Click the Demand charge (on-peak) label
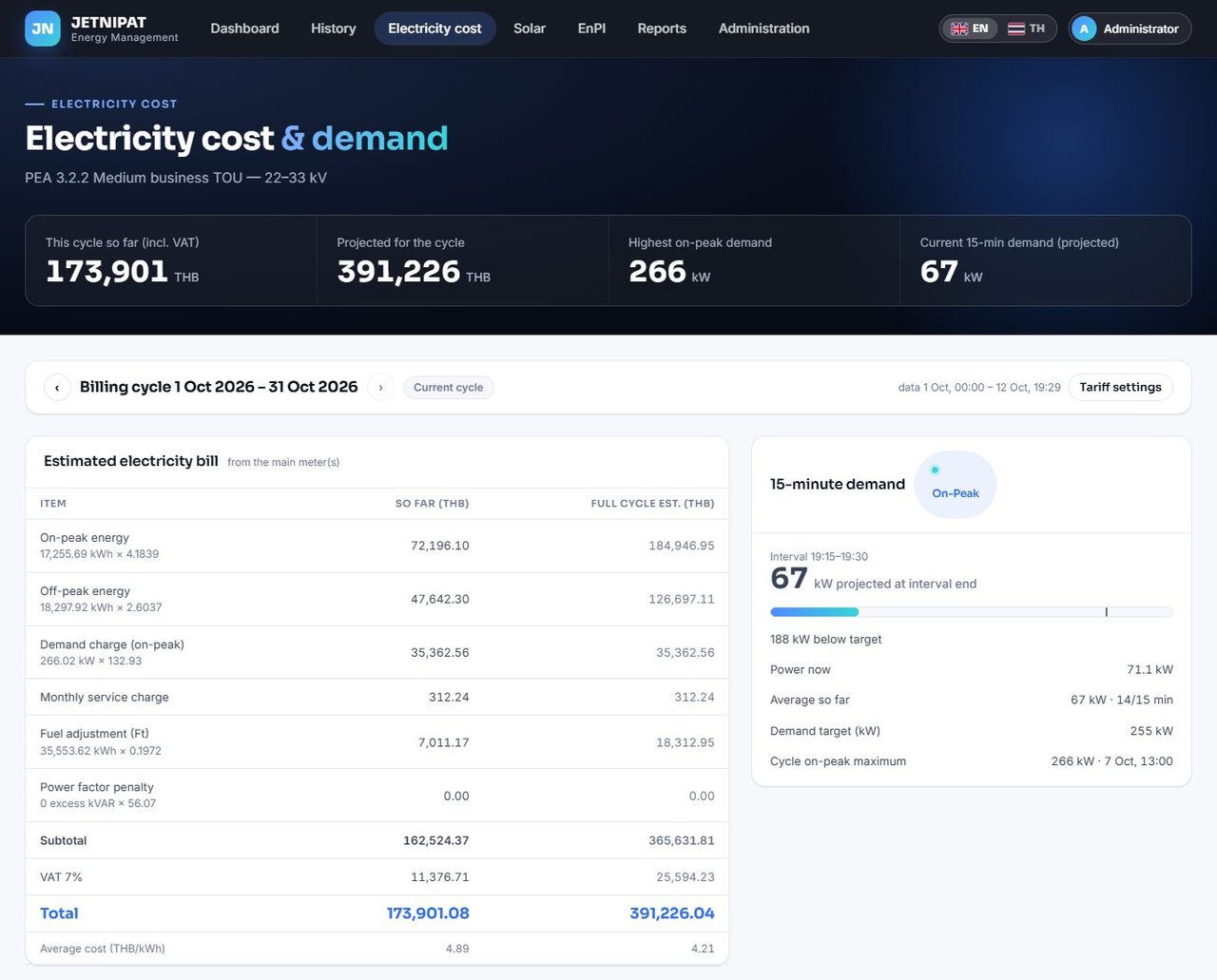The width and height of the screenshot is (1217, 980). (112, 644)
